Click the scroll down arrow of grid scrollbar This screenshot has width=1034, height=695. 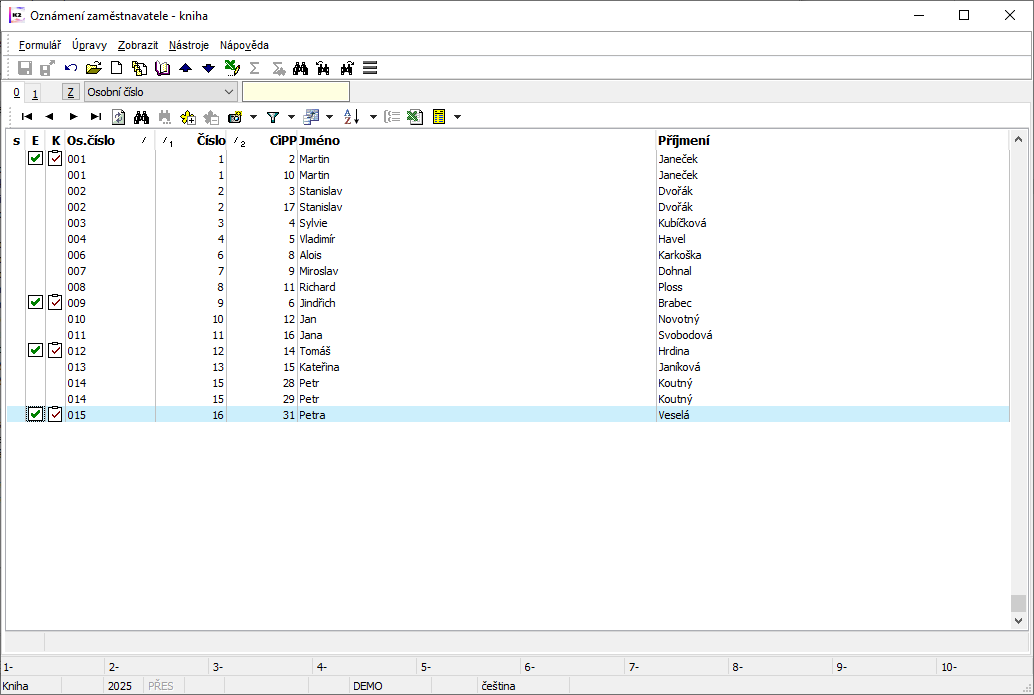click(x=1018, y=620)
